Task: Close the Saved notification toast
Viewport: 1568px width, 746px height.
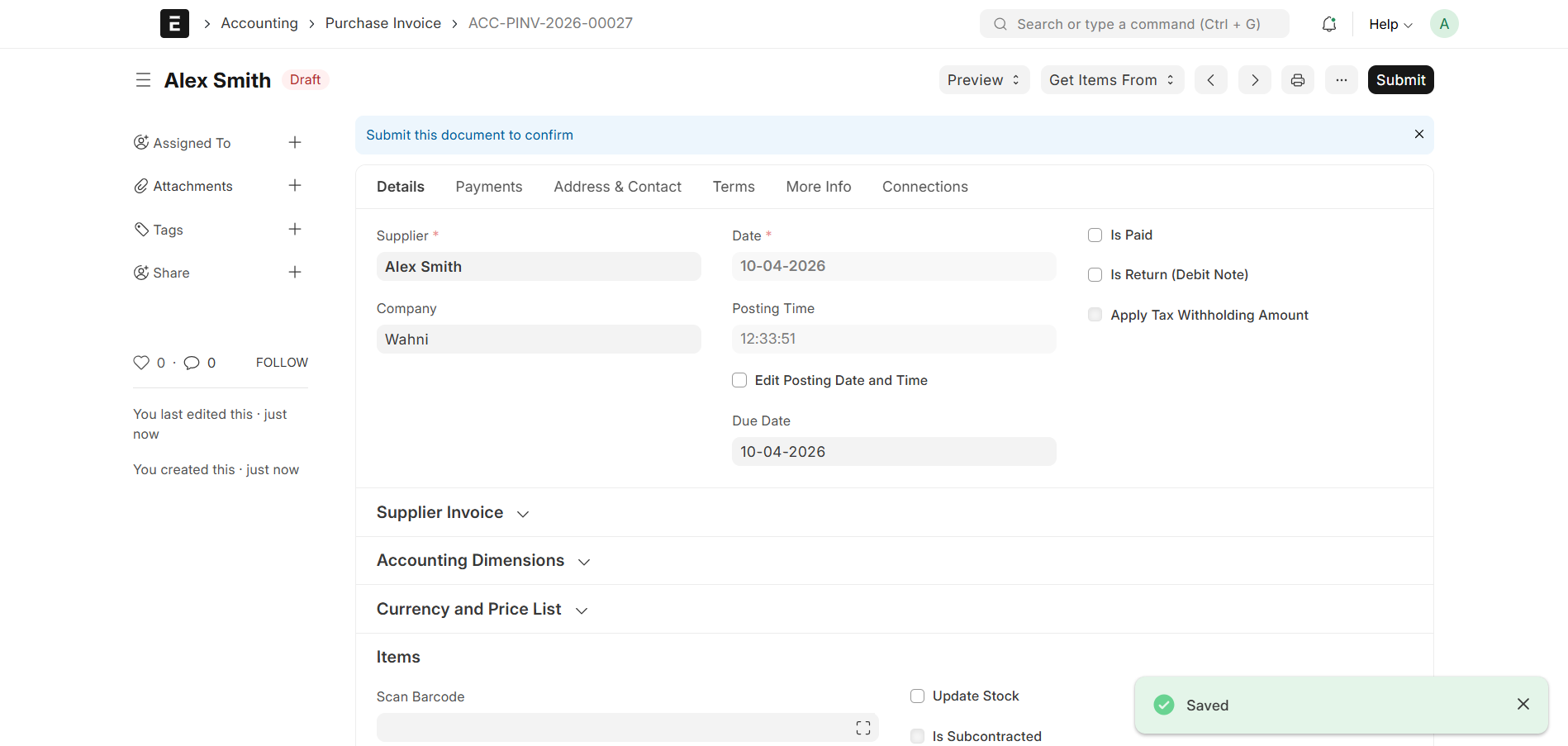Action: pyautogui.click(x=1523, y=704)
